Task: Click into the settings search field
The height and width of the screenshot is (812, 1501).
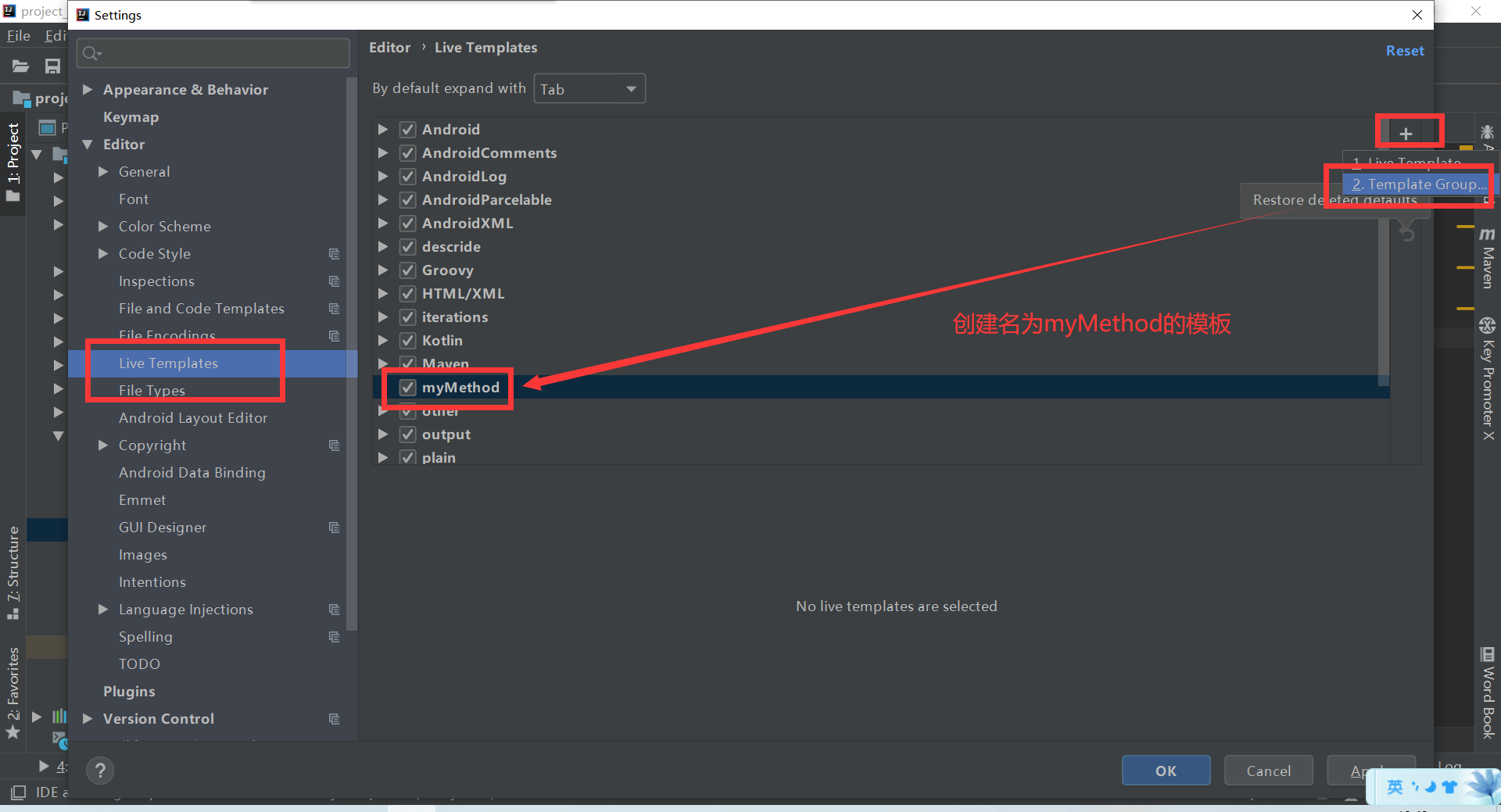Action: [x=213, y=53]
